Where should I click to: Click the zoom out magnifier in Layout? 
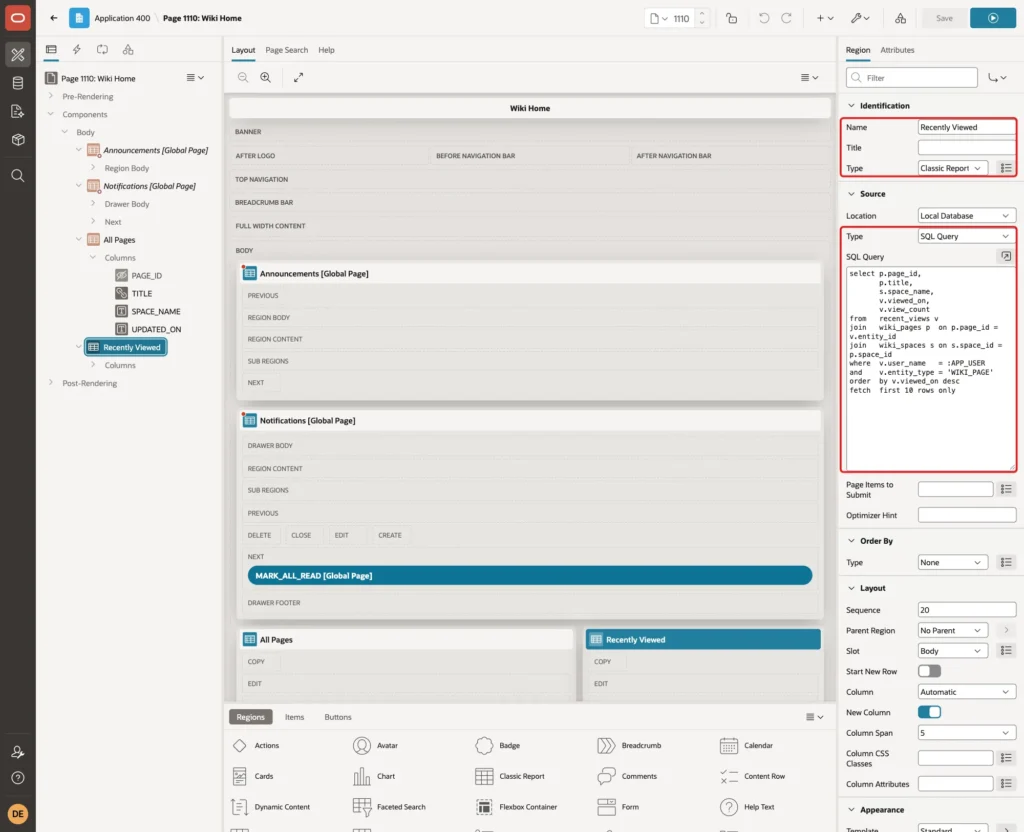point(243,77)
